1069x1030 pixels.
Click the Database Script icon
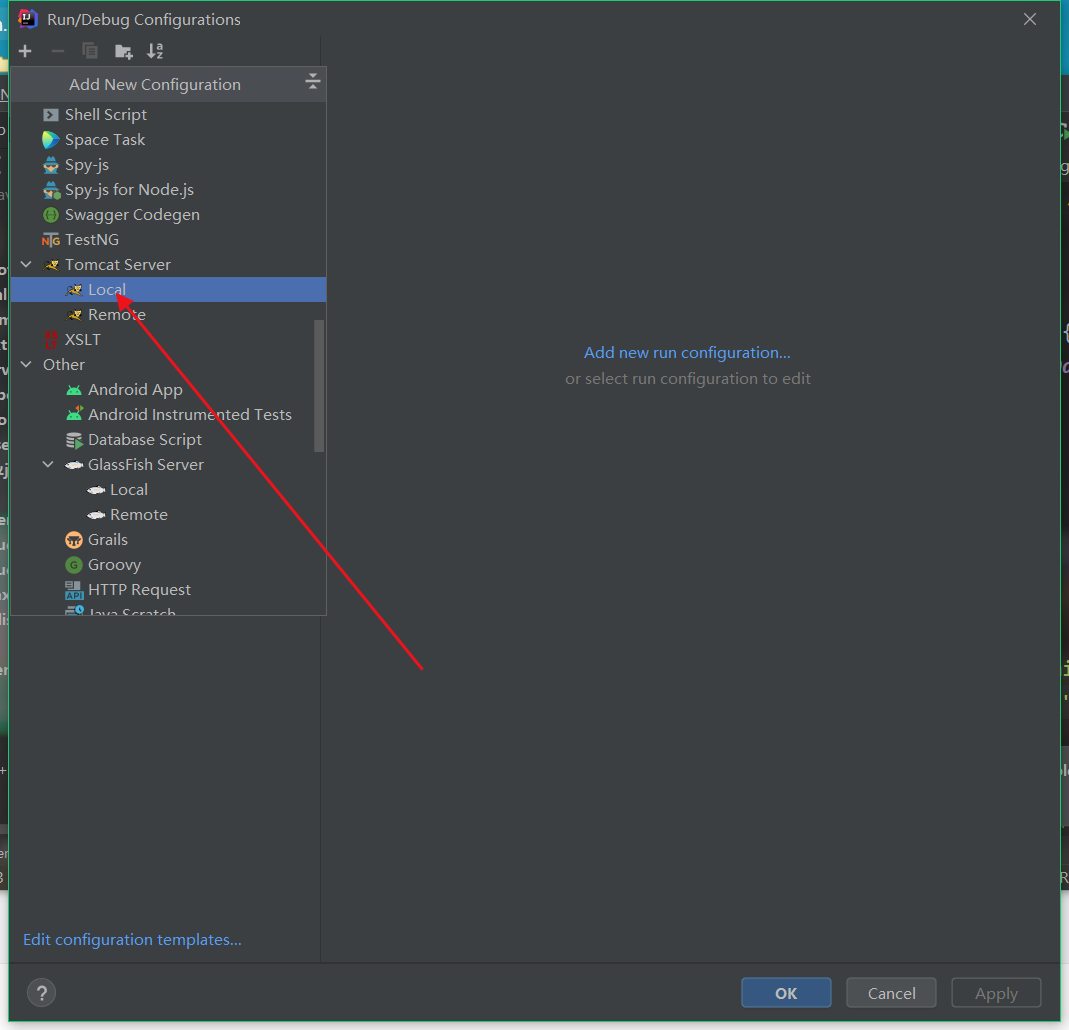tap(74, 440)
